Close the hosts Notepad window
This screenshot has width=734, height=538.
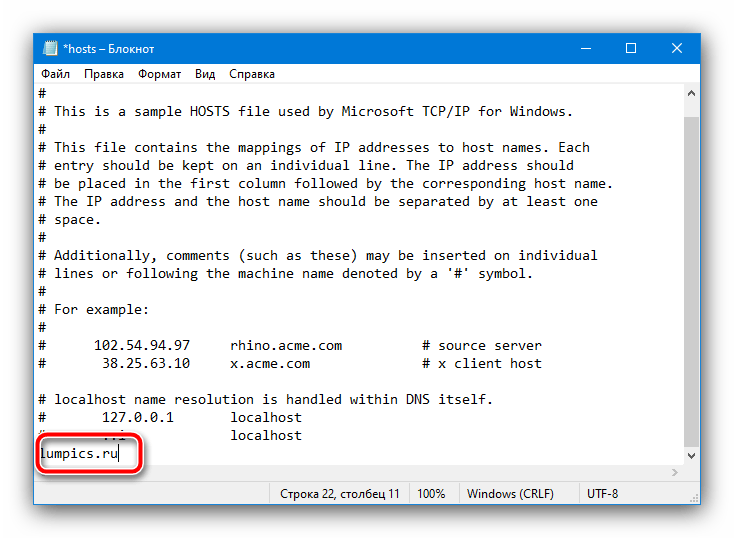(x=677, y=48)
